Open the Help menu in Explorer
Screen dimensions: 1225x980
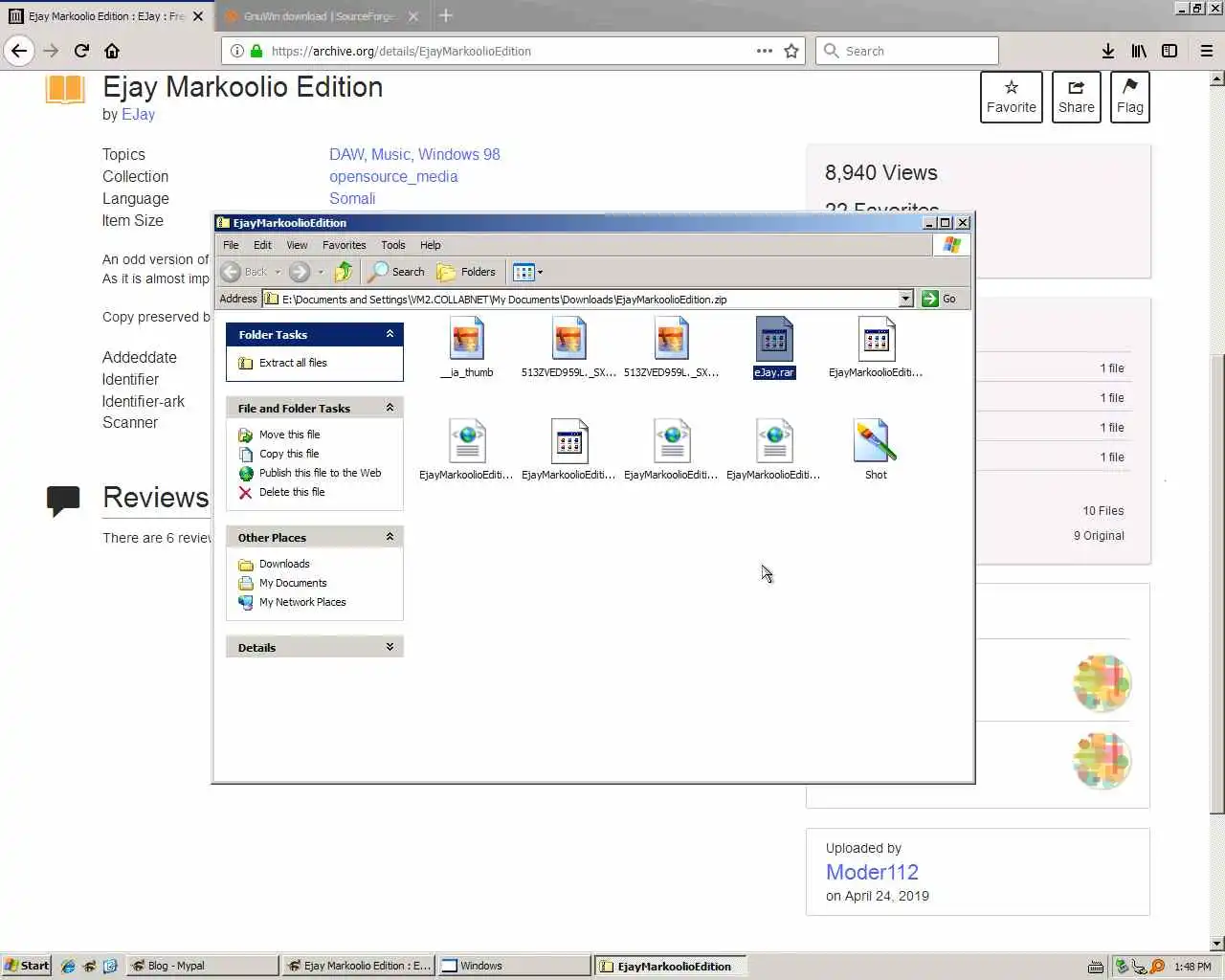431,245
